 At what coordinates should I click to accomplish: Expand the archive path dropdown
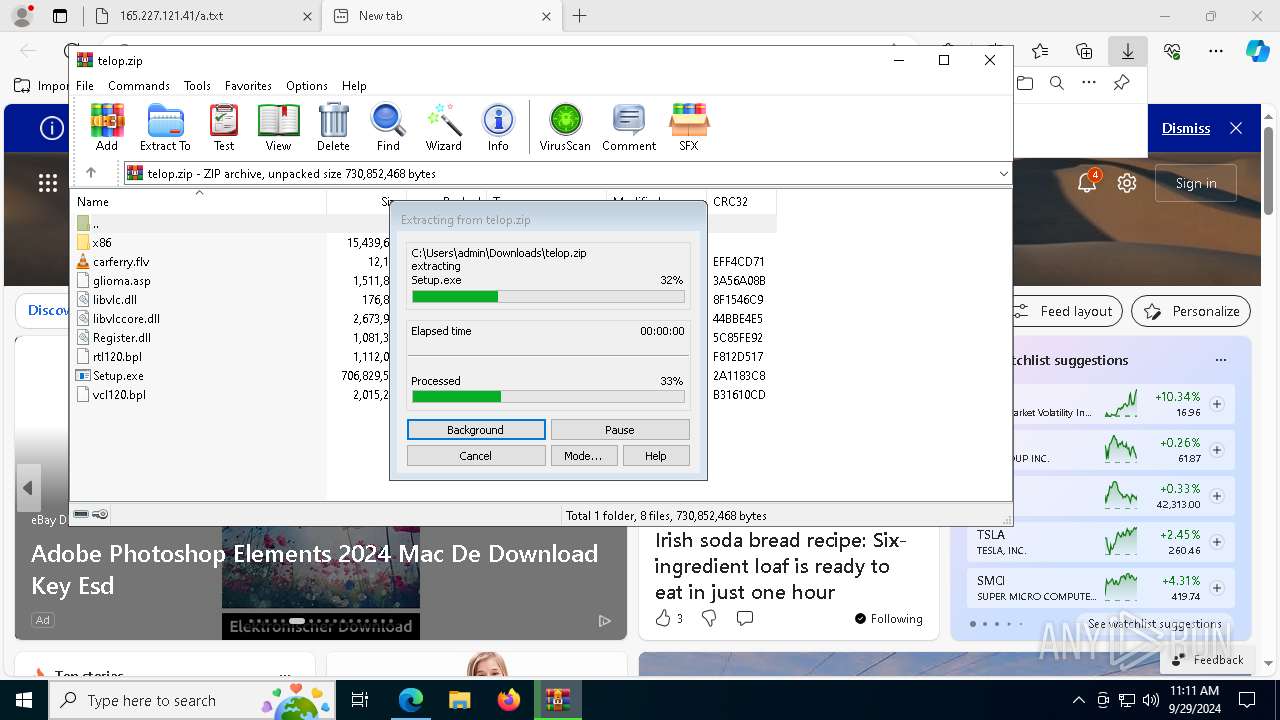[x=1003, y=173]
